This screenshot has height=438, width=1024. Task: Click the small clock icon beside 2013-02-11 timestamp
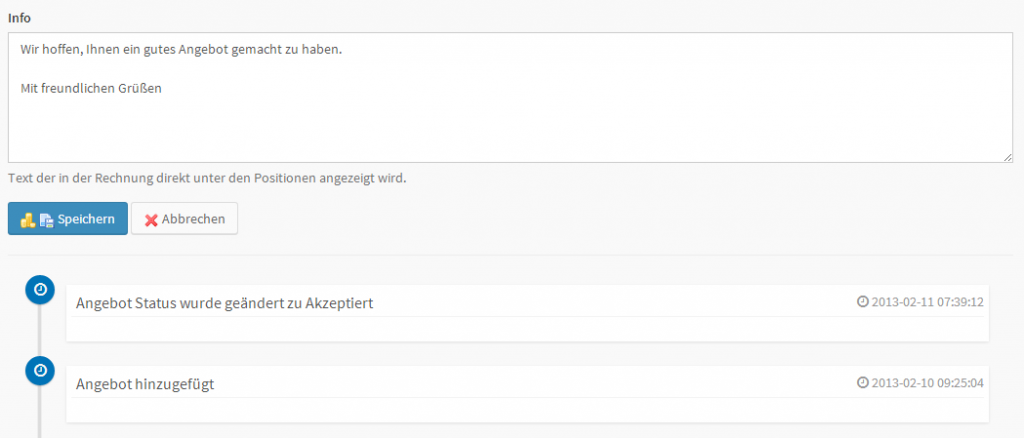pyautogui.click(x=863, y=301)
